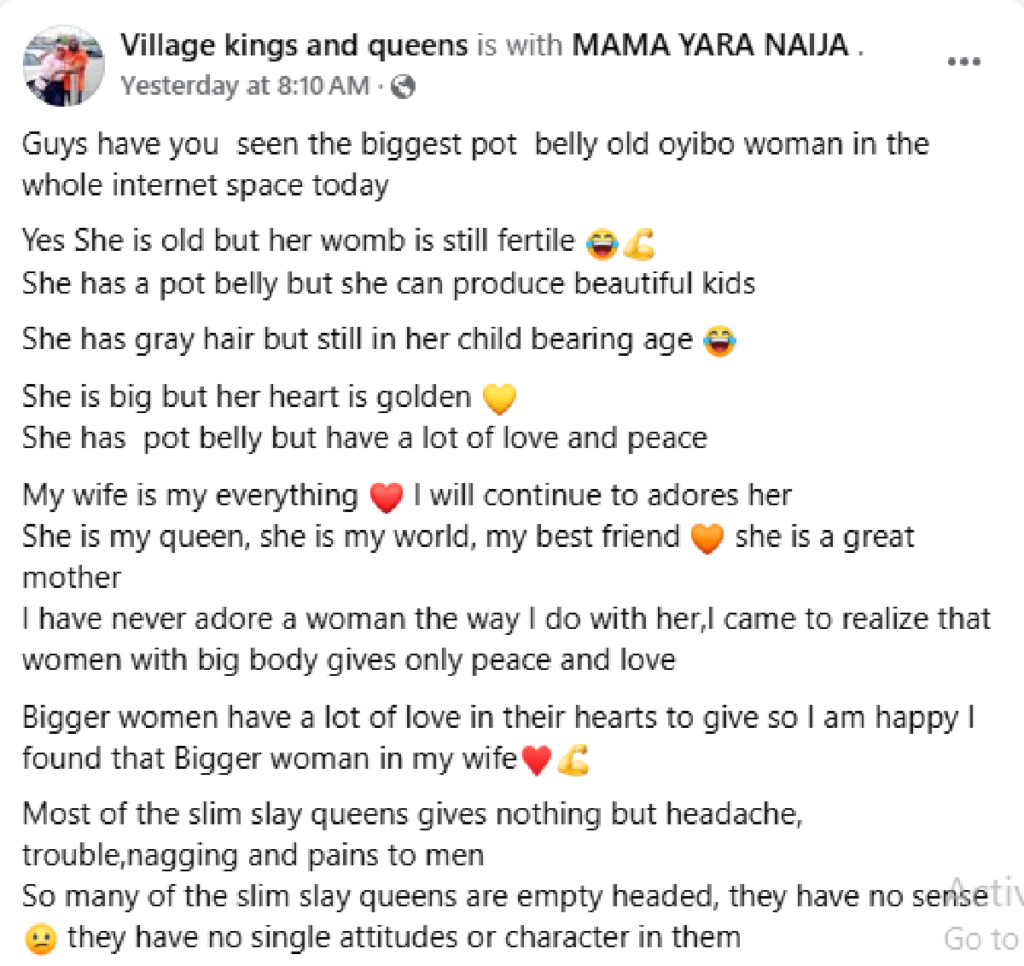Click the laughing emoji after 'child bearing age'
Image resolution: width=1024 pixels, height=966 pixels.
[x=720, y=342]
